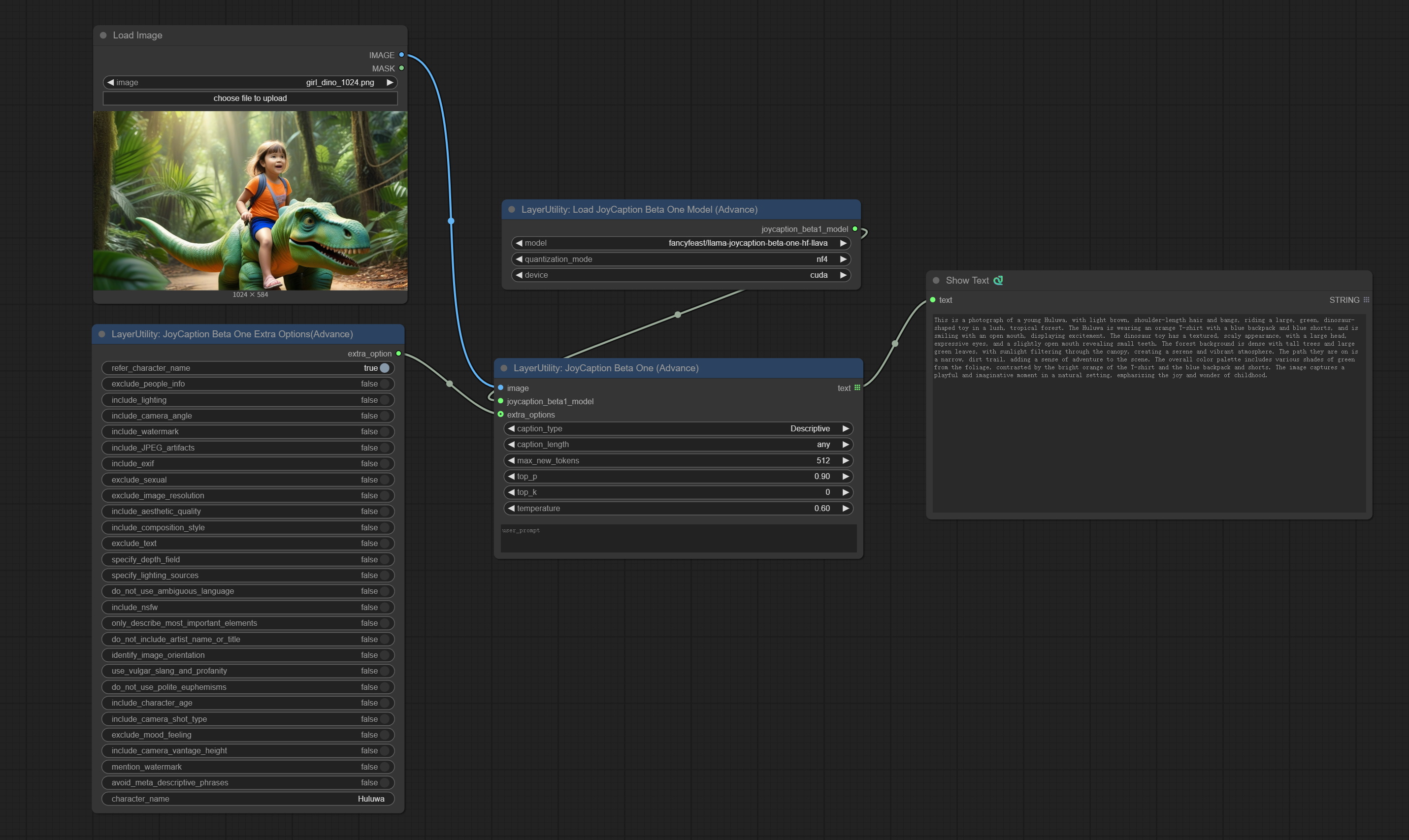Increase temperature value with right arrow
Image resolution: width=1409 pixels, height=840 pixels.
click(845, 508)
